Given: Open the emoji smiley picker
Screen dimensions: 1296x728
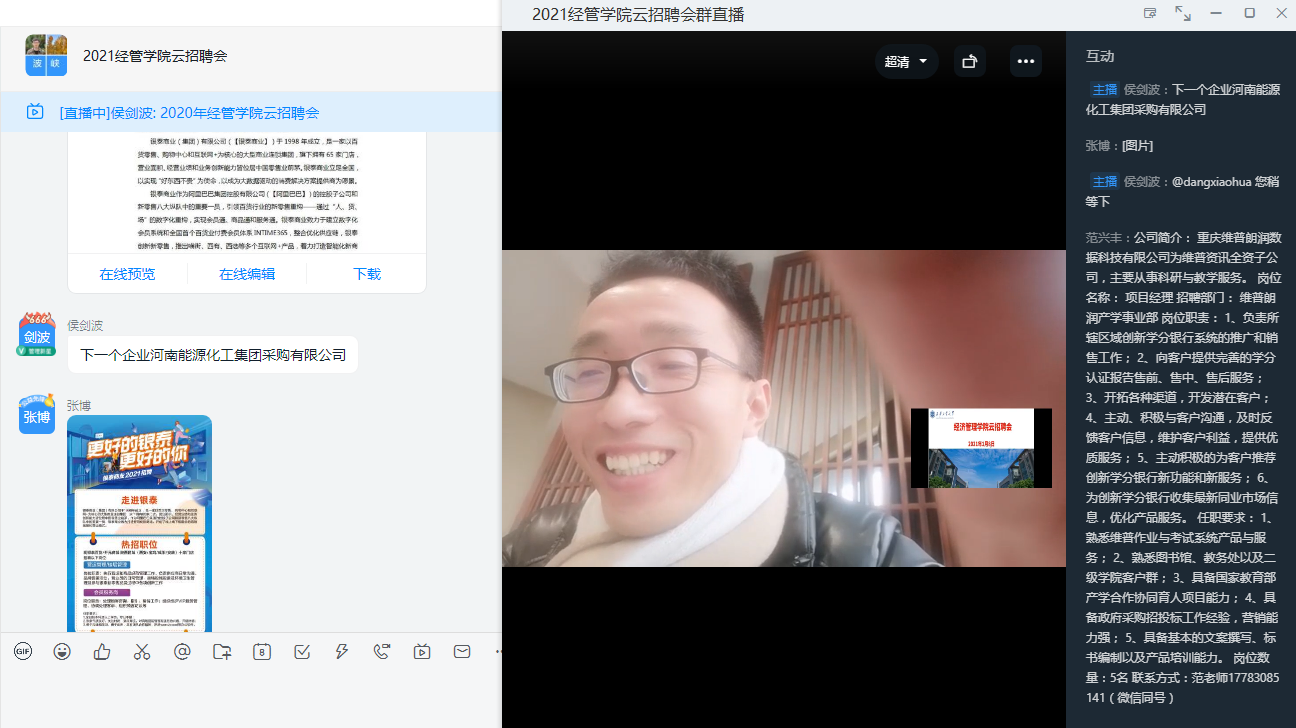Looking at the screenshot, I should 62,652.
